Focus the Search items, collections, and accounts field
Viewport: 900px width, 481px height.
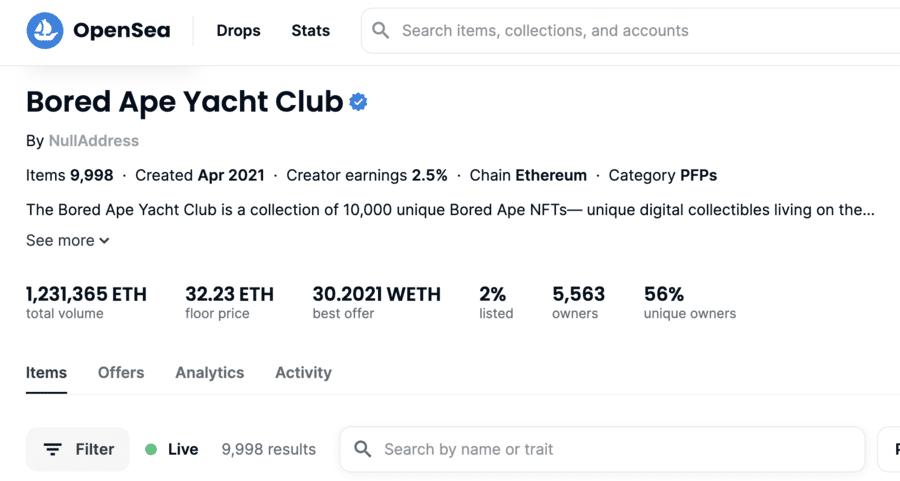pos(630,30)
